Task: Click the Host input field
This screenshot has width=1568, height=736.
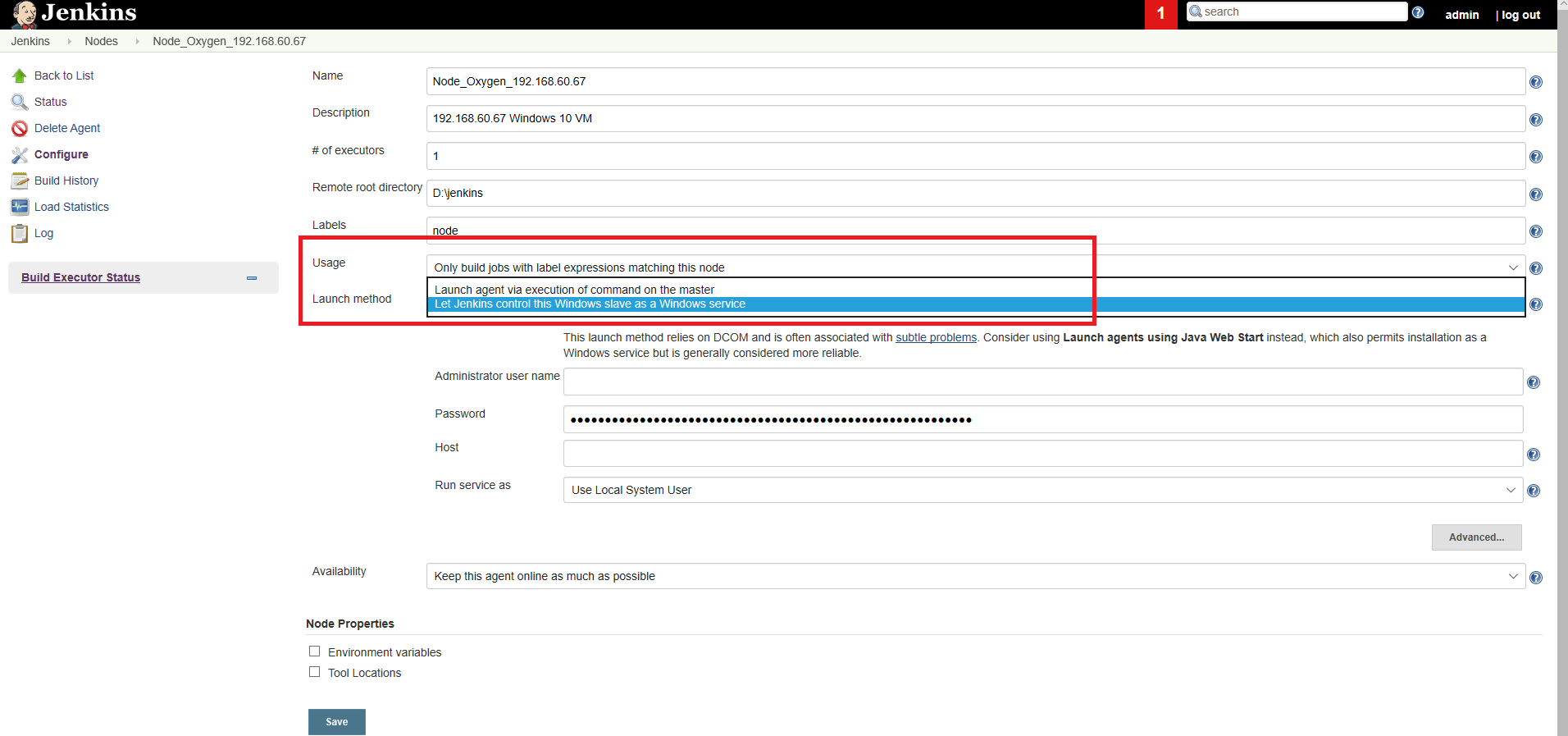Action: point(1043,454)
